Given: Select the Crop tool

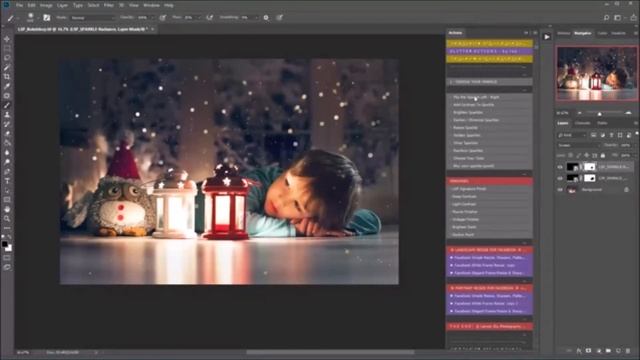Looking at the screenshot, I should 7,77.
